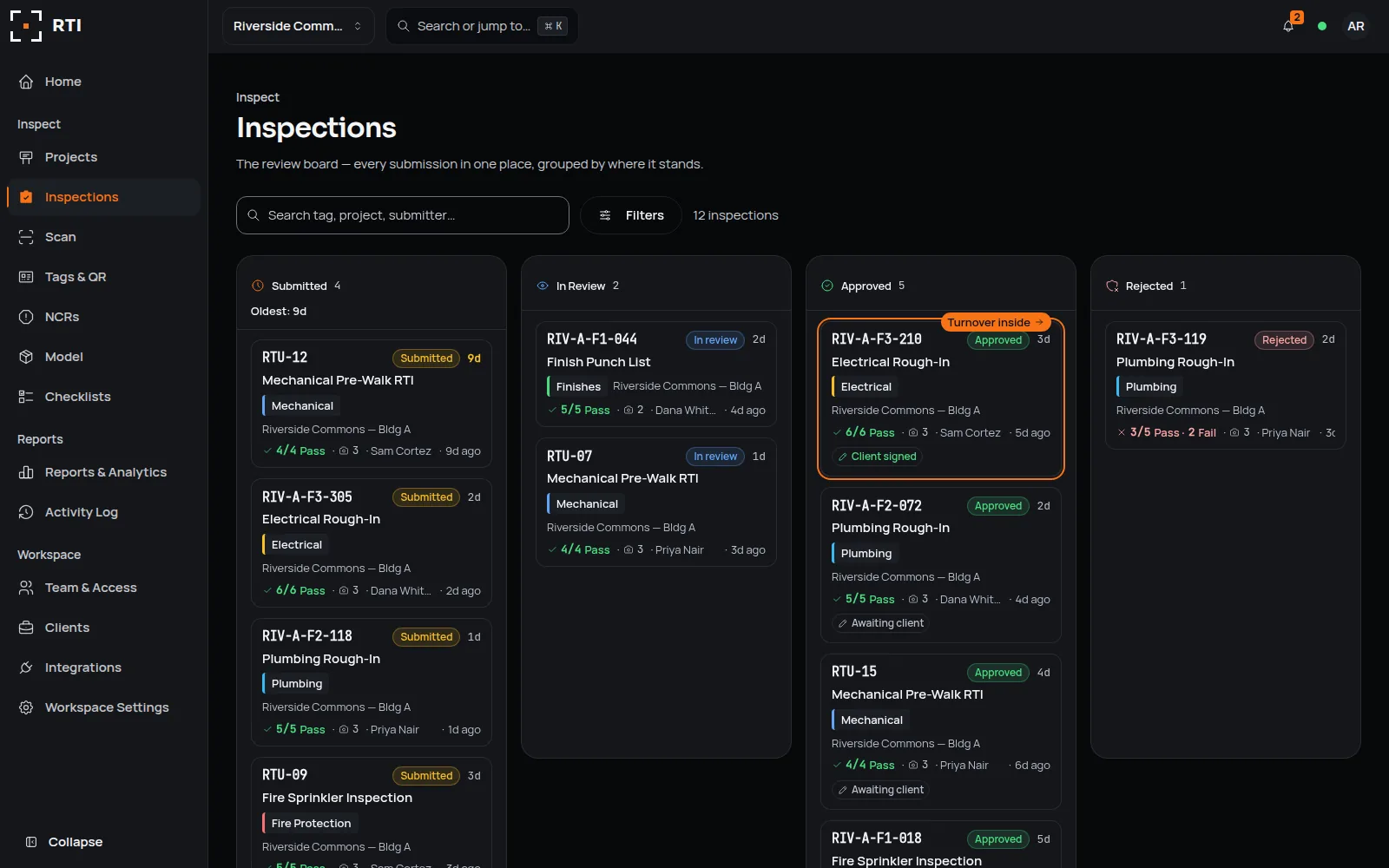The height and width of the screenshot is (868, 1389).
Task: Focus the search tag, project, submitter field
Action: (403, 215)
